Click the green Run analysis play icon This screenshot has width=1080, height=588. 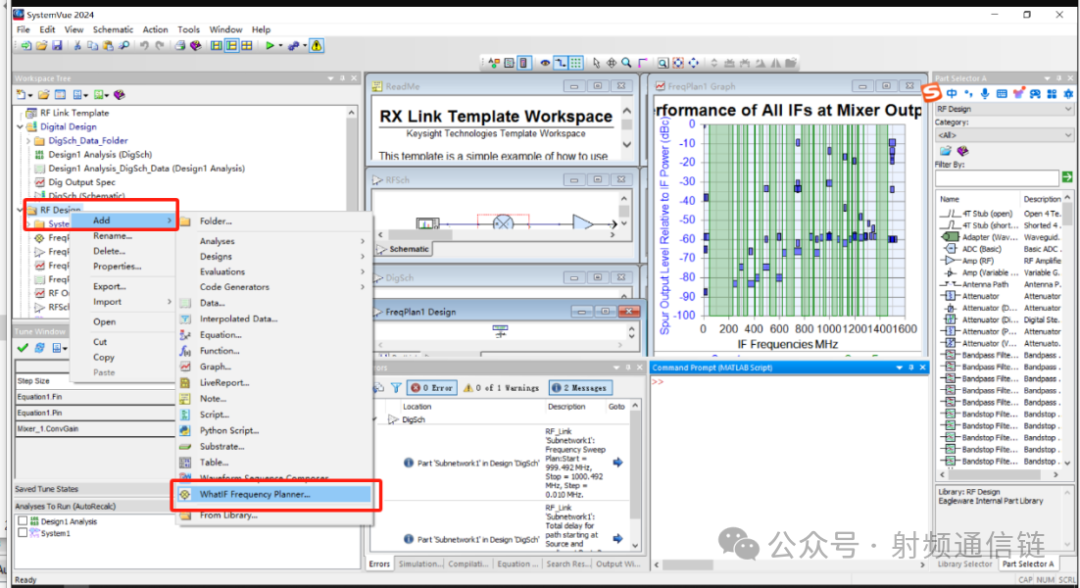pyautogui.click(x=270, y=45)
